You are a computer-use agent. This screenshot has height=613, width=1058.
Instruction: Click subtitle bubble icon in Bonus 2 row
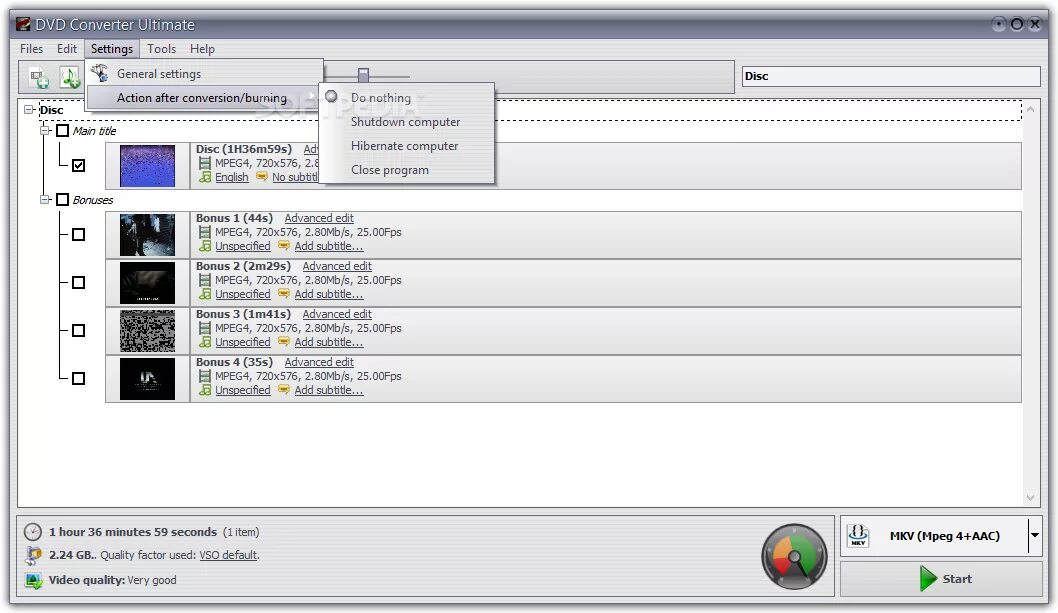coord(284,294)
